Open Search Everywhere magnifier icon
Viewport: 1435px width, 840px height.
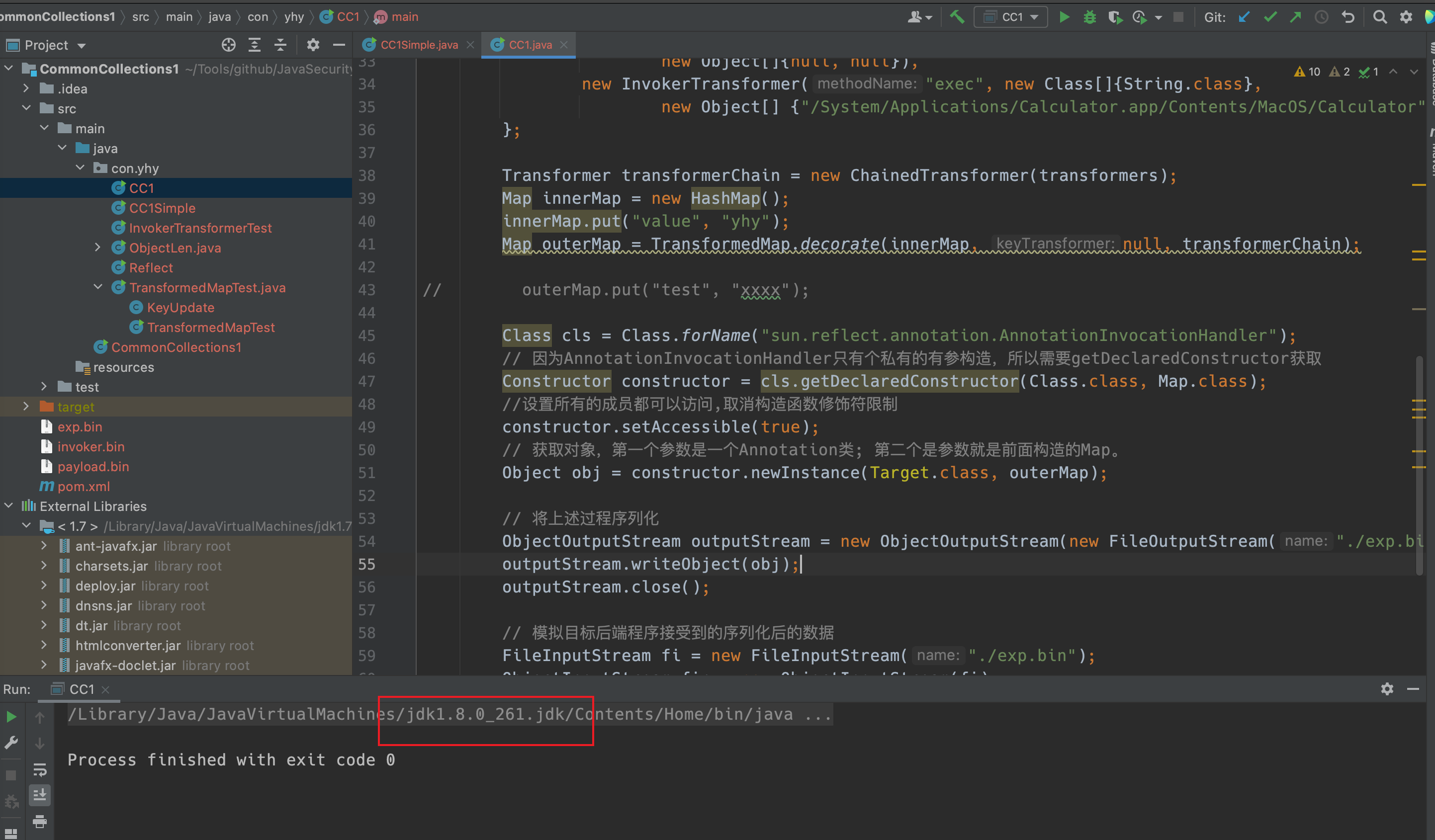pyautogui.click(x=1379, y=17)
